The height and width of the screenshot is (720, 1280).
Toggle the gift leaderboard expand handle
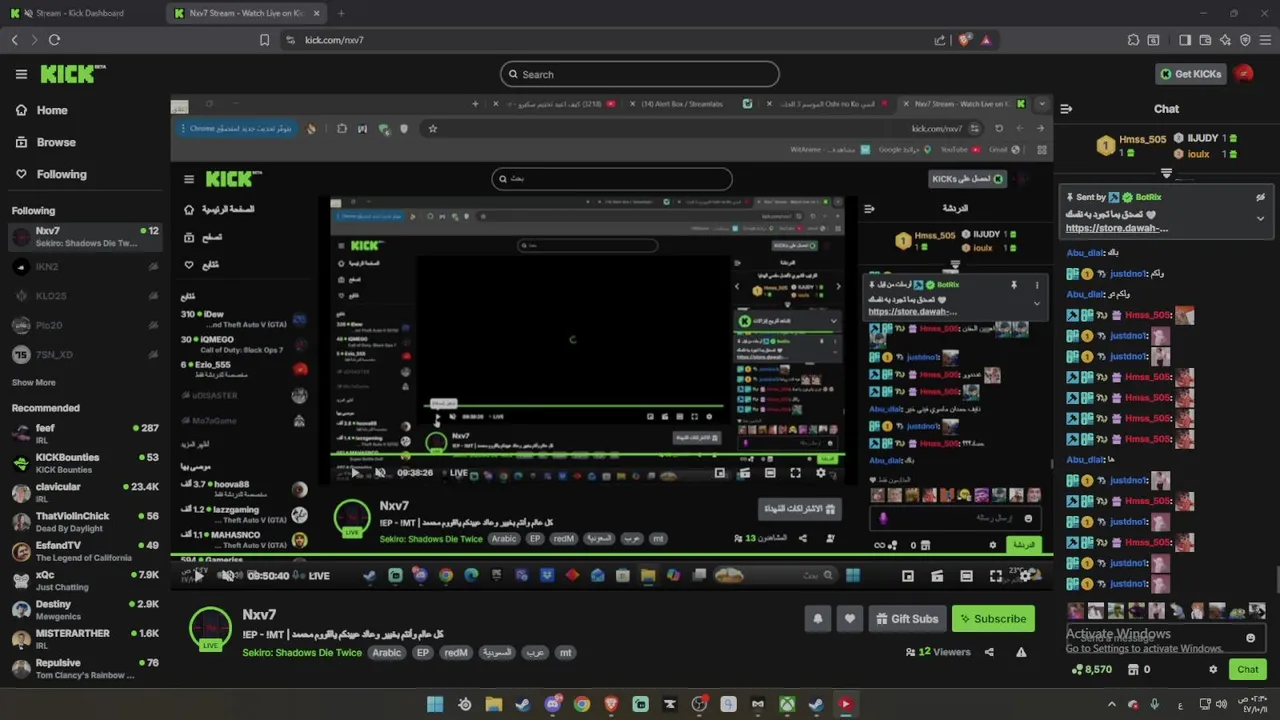tap(1166, 175)
